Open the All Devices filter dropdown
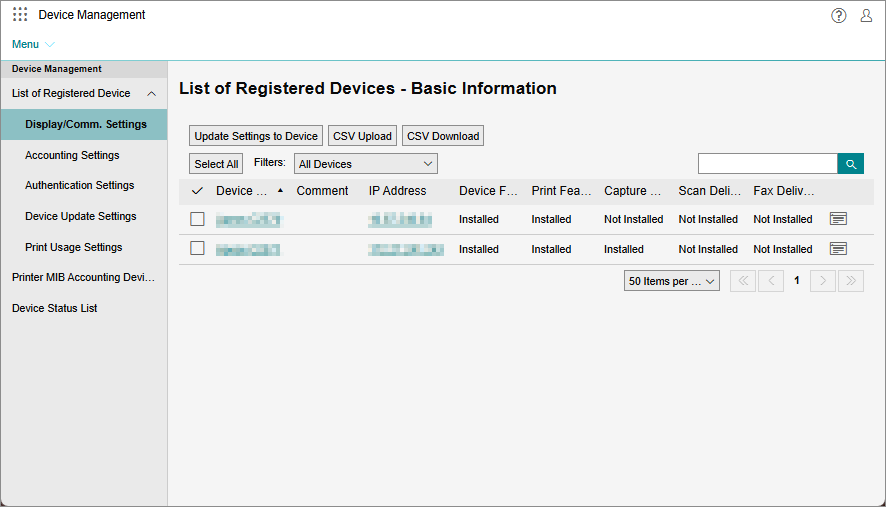The height and width of the screenshot is (507, 886). tap(365, 164)
